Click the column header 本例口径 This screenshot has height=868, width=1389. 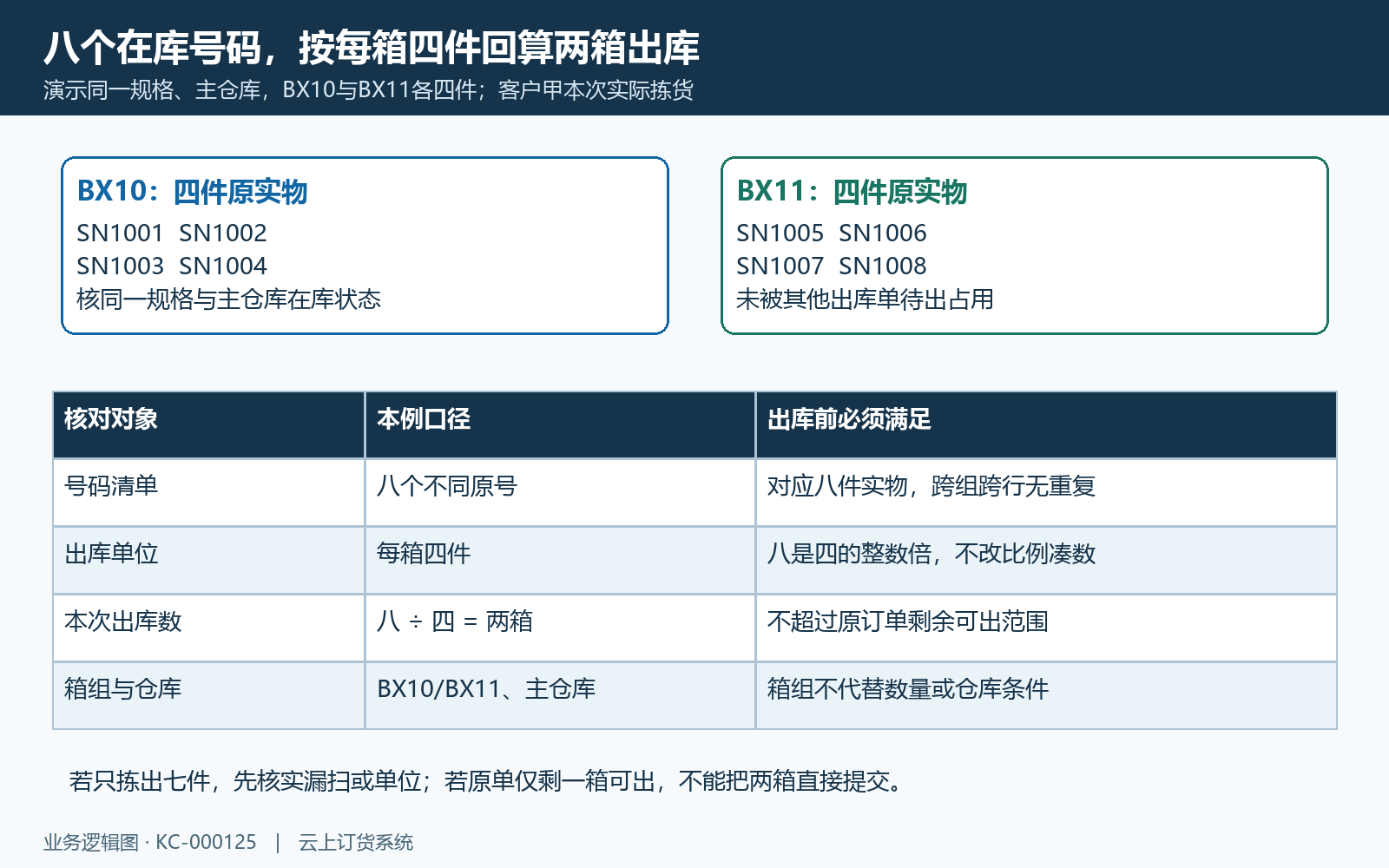560,424
